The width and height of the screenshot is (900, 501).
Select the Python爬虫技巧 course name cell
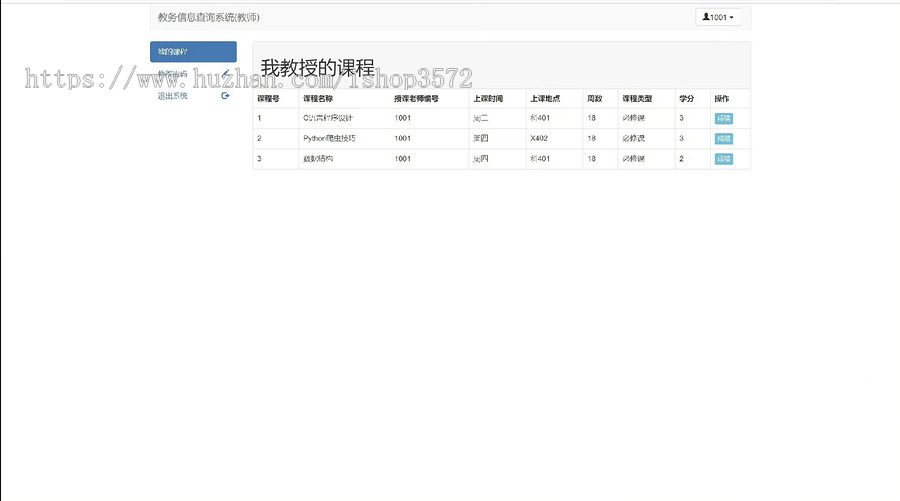329,138
